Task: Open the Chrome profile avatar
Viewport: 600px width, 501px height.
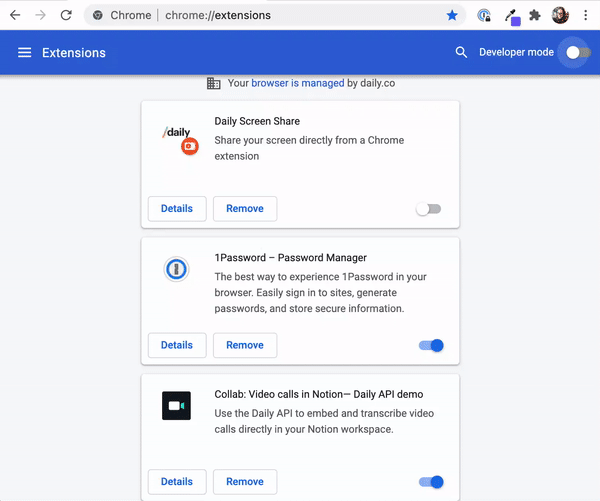Action: pos(560,15)
